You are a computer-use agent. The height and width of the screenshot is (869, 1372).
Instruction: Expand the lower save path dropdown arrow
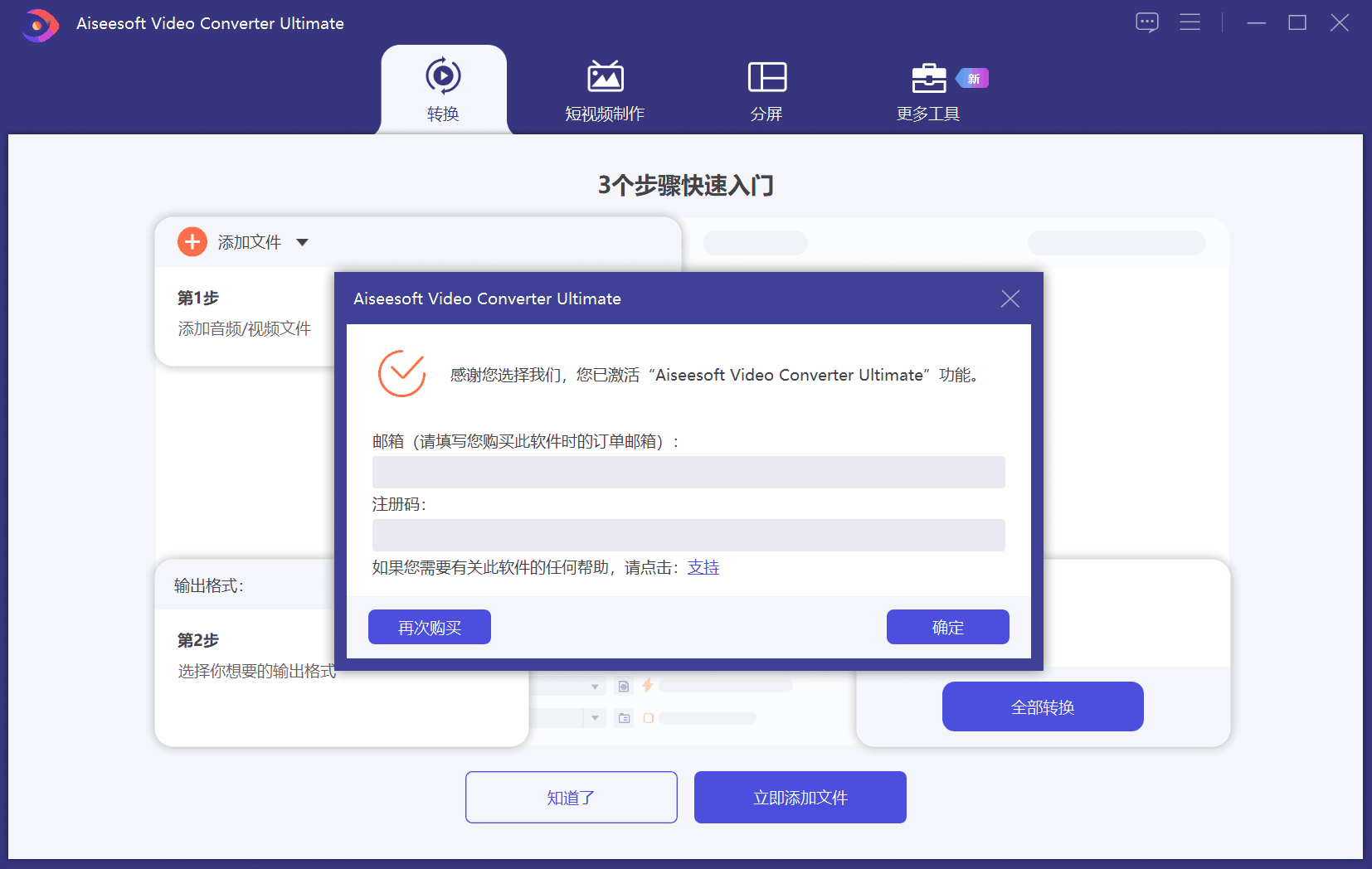click(595, 718)
